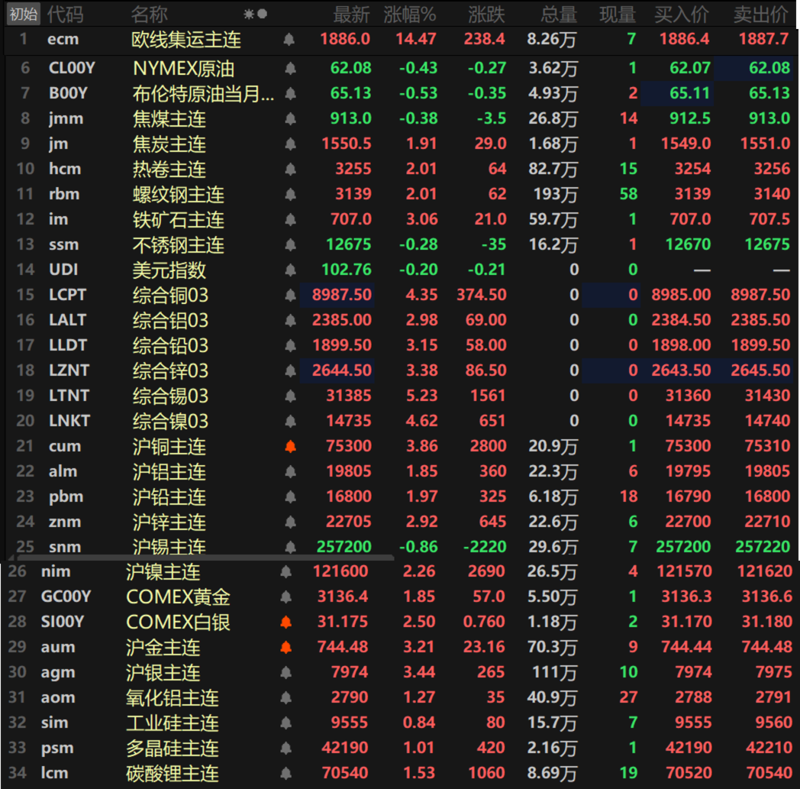
Task: Click the 卖出价 column header
Action: [x=760, y=14]
